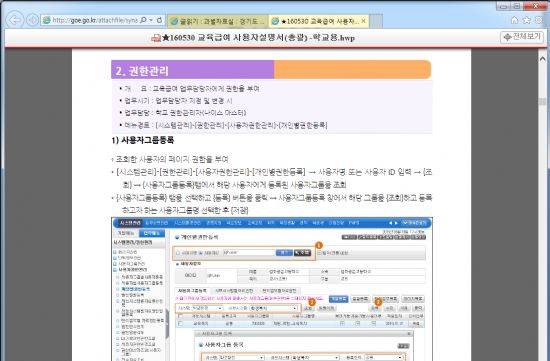The width and height of the screenshot is (550, 361).
Task: Maximize the browser window
Action: 517,6
